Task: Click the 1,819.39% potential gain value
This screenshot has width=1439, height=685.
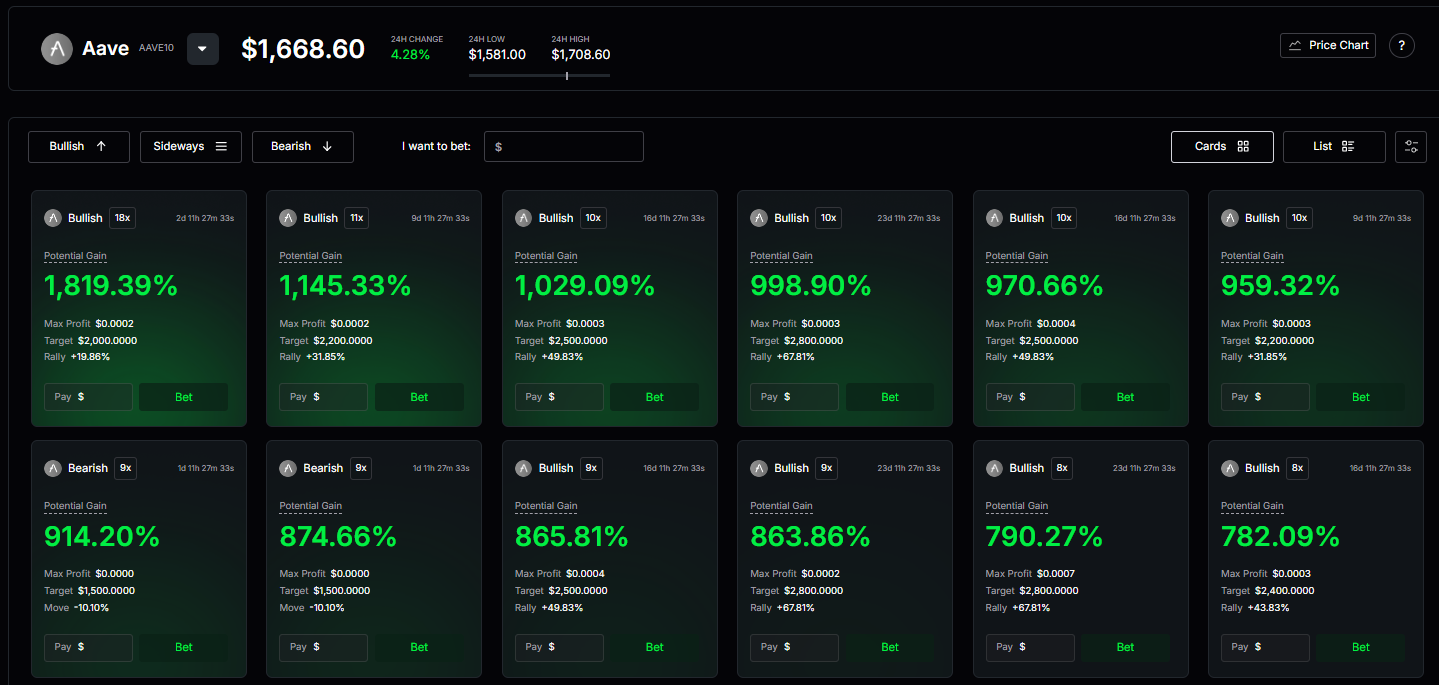Action: point(111,286)
